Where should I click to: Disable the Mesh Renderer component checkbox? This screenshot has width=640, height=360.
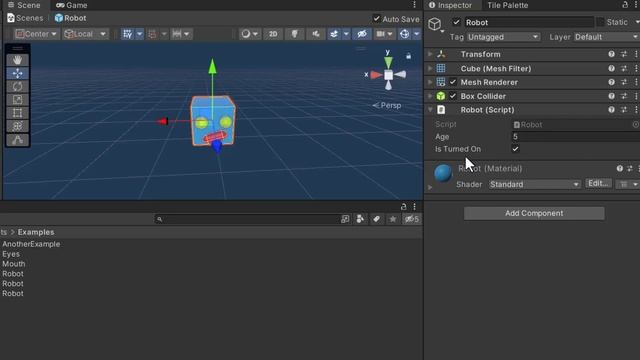(x=453, y=82)
